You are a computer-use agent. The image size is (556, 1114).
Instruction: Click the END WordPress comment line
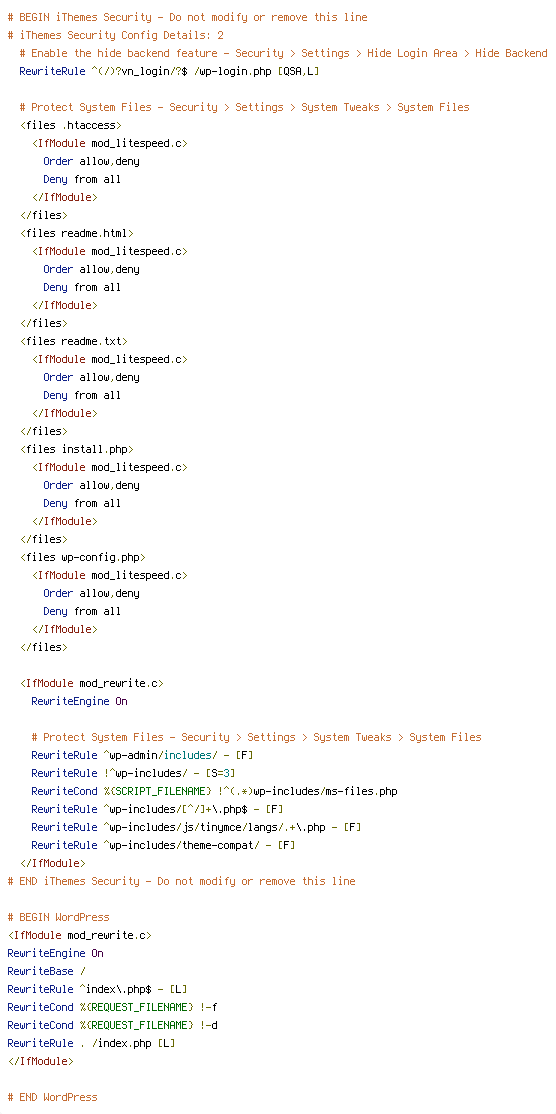(x=53, y=1097)
